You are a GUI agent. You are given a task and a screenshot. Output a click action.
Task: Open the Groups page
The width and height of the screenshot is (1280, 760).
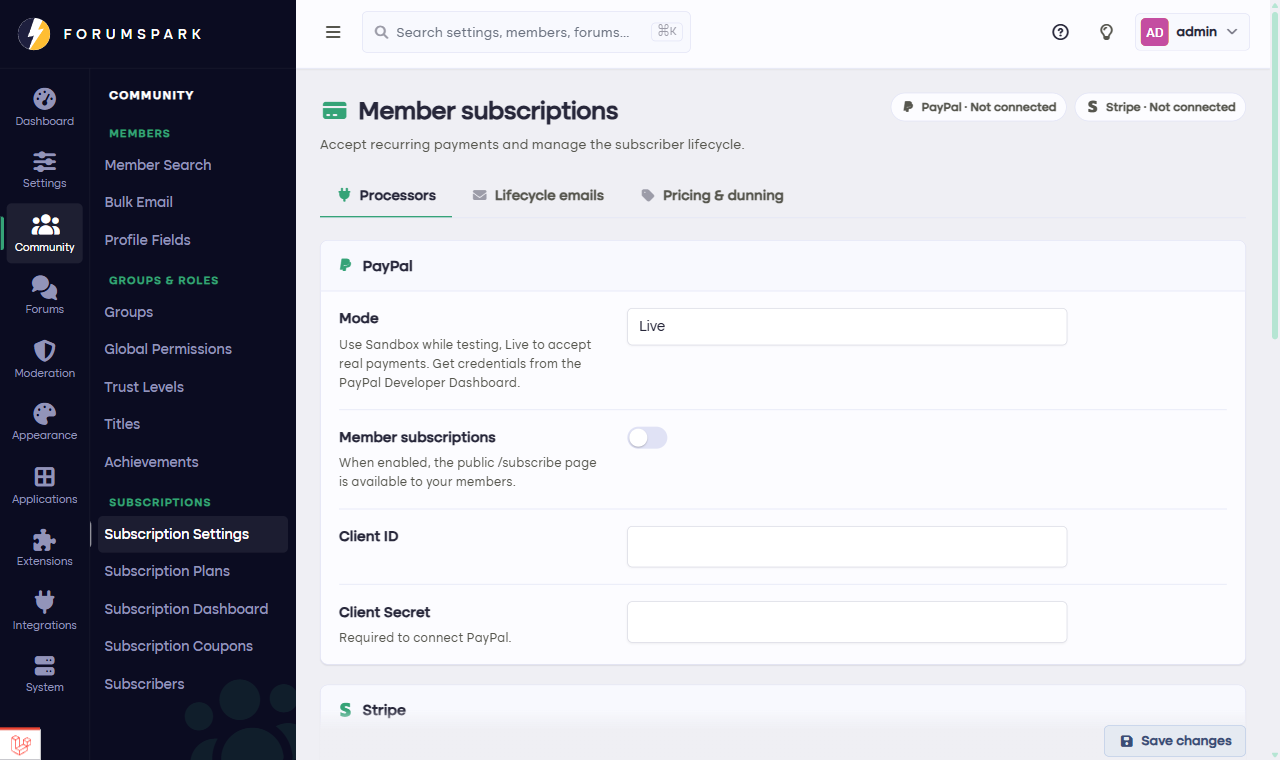(x=129, y=312)
